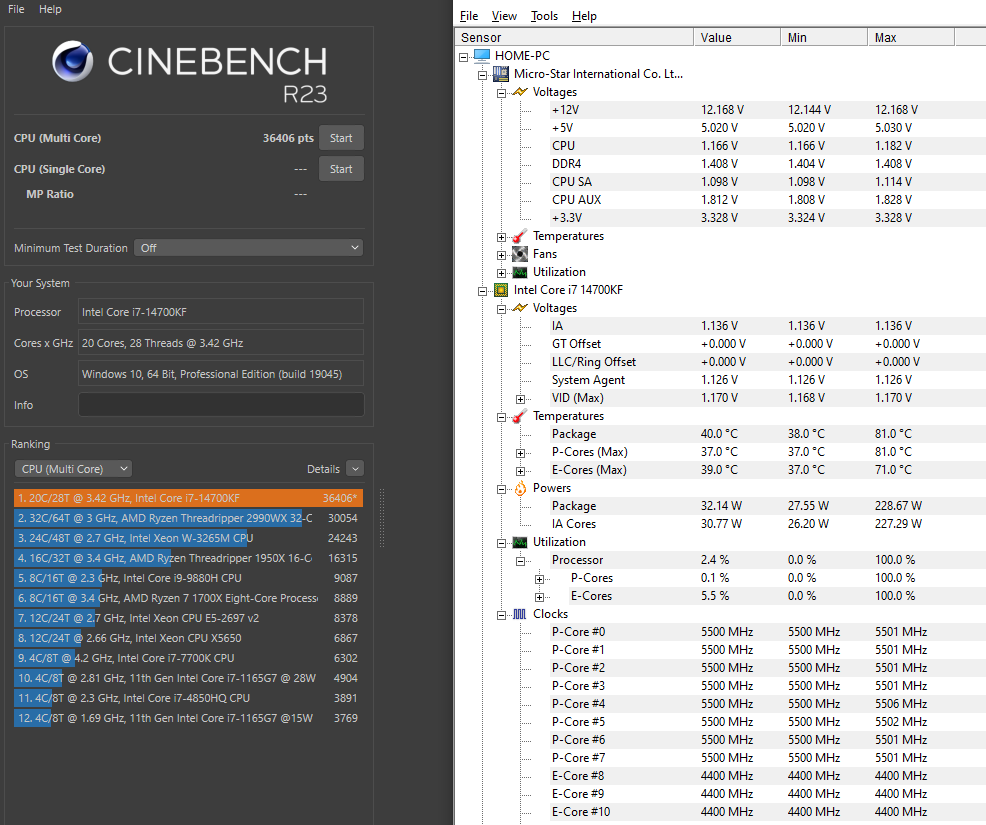Image resolution: width=986 pixels, height=825 pixels.
Task: Select ranking entry Threadripper 2990WX
Action: point(188,518)
